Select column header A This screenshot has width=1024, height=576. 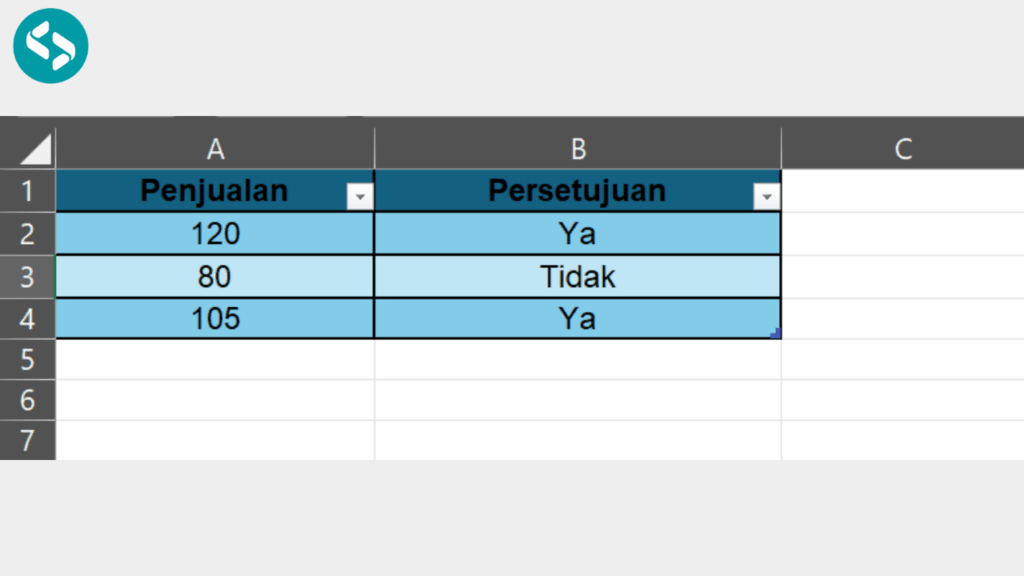(215, 147)
